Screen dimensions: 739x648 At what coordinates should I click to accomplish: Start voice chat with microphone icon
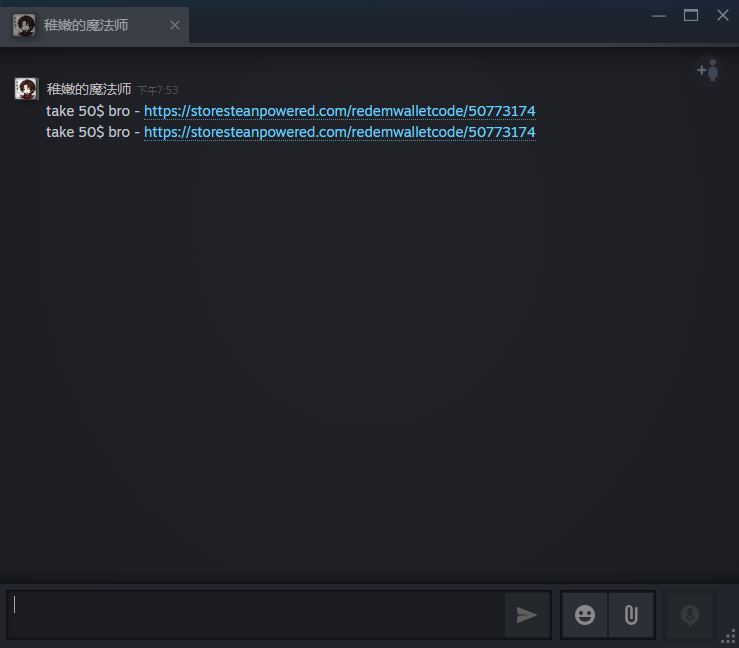[x=690, y=615]
